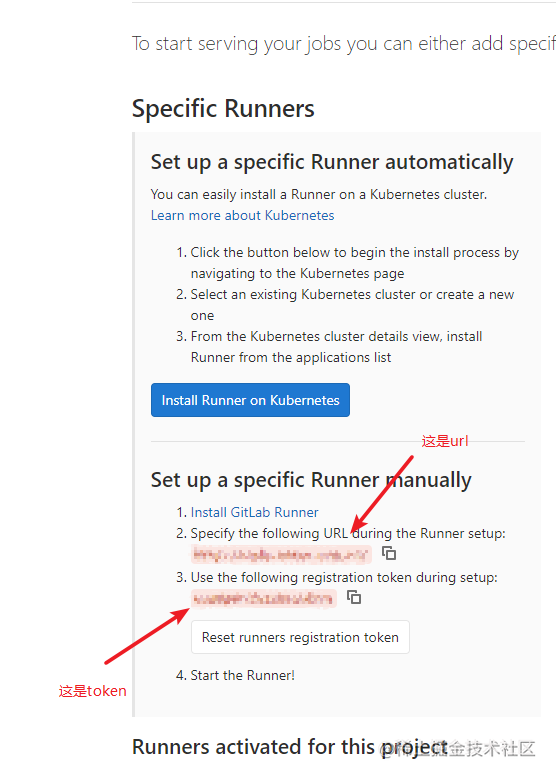Screen dimensions: 556x778
Task: Click step 'Select an existing Kubernetes cluster' text
Action: 352,305
